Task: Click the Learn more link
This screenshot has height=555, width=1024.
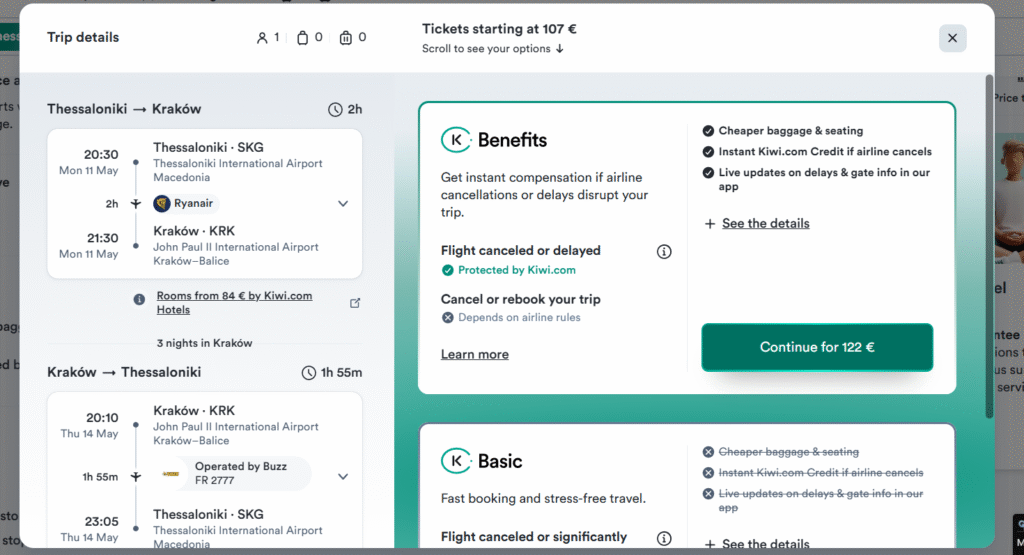Action: [x=475, y=354]
